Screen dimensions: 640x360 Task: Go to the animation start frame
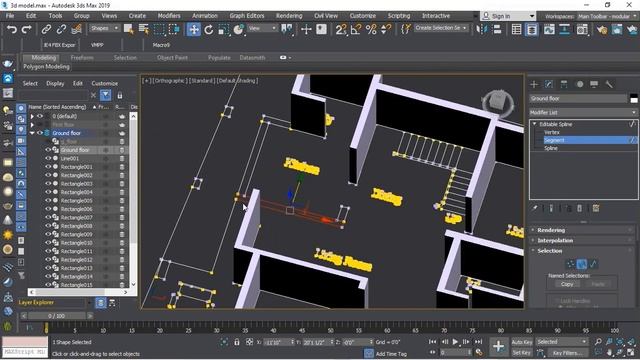433,342
